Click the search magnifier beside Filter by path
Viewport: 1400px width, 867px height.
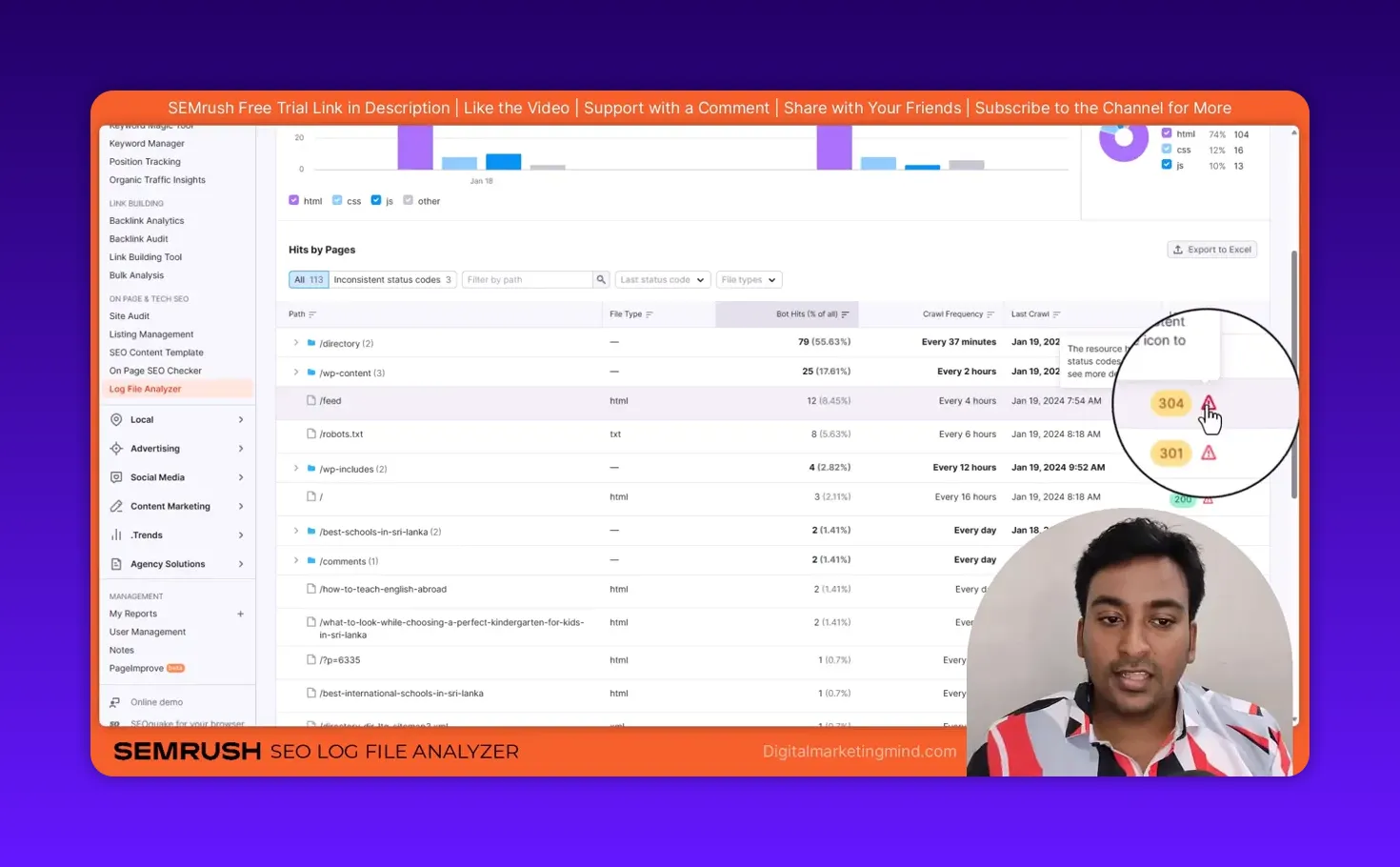coord(600,279)
